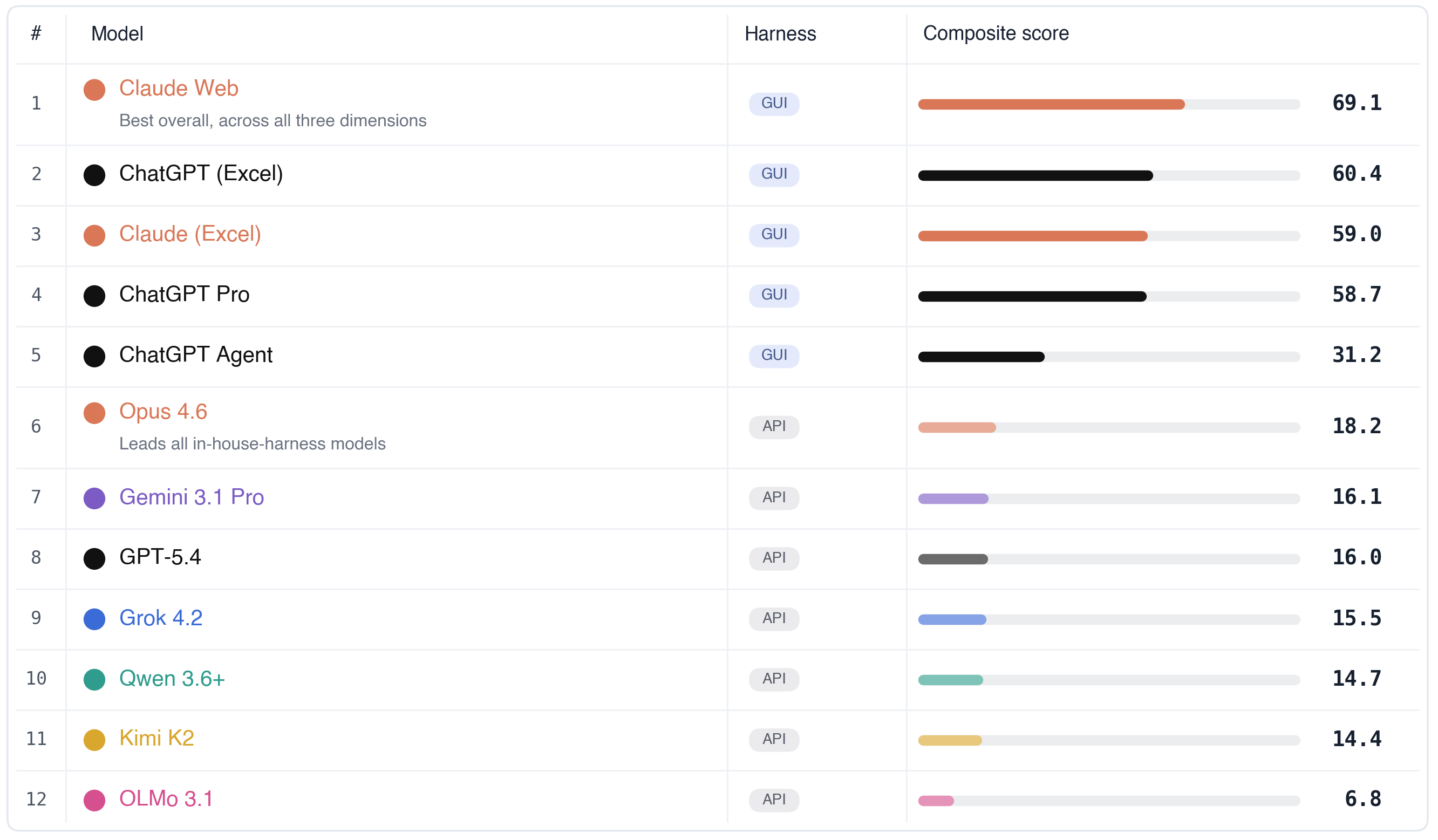Click the purple dot beside Gemini 3.1 Pro
This screenshot has width=1438, height=840.
point(94,498)
